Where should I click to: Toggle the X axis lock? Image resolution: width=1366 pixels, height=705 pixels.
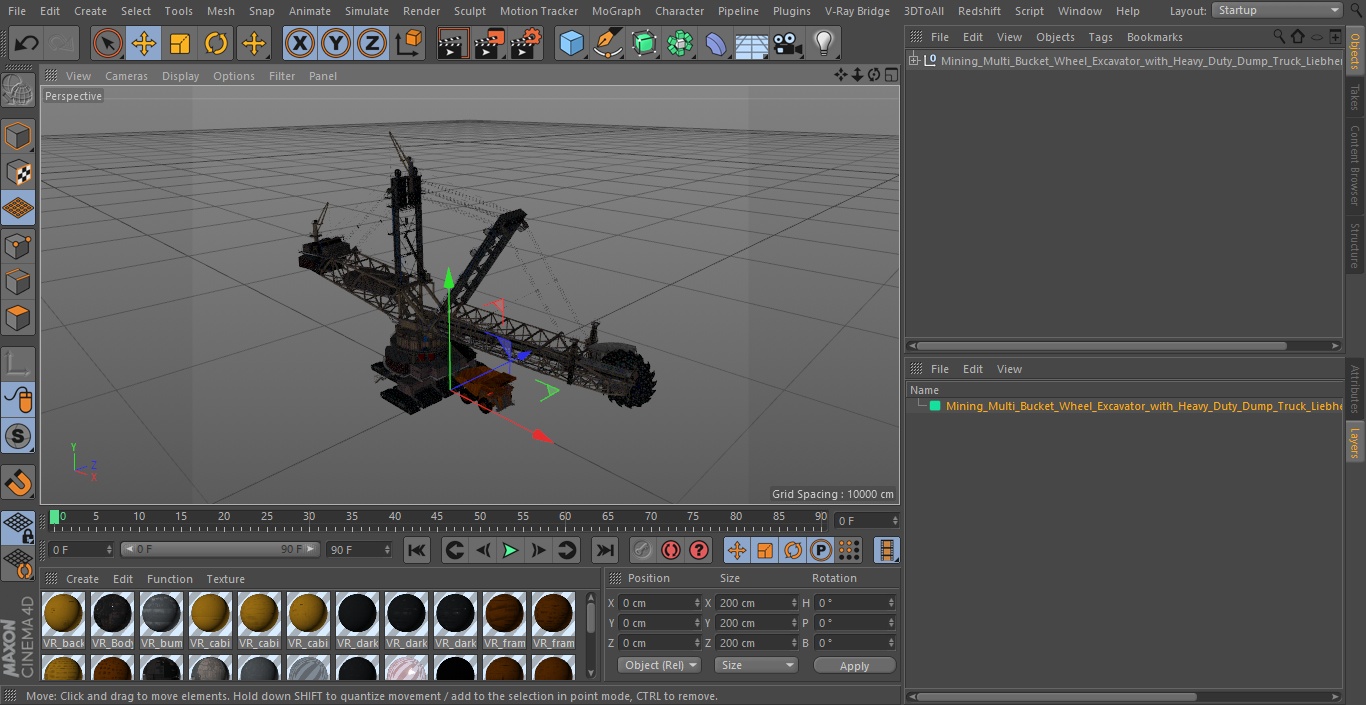pyautogui.click(x=299, y=43)
